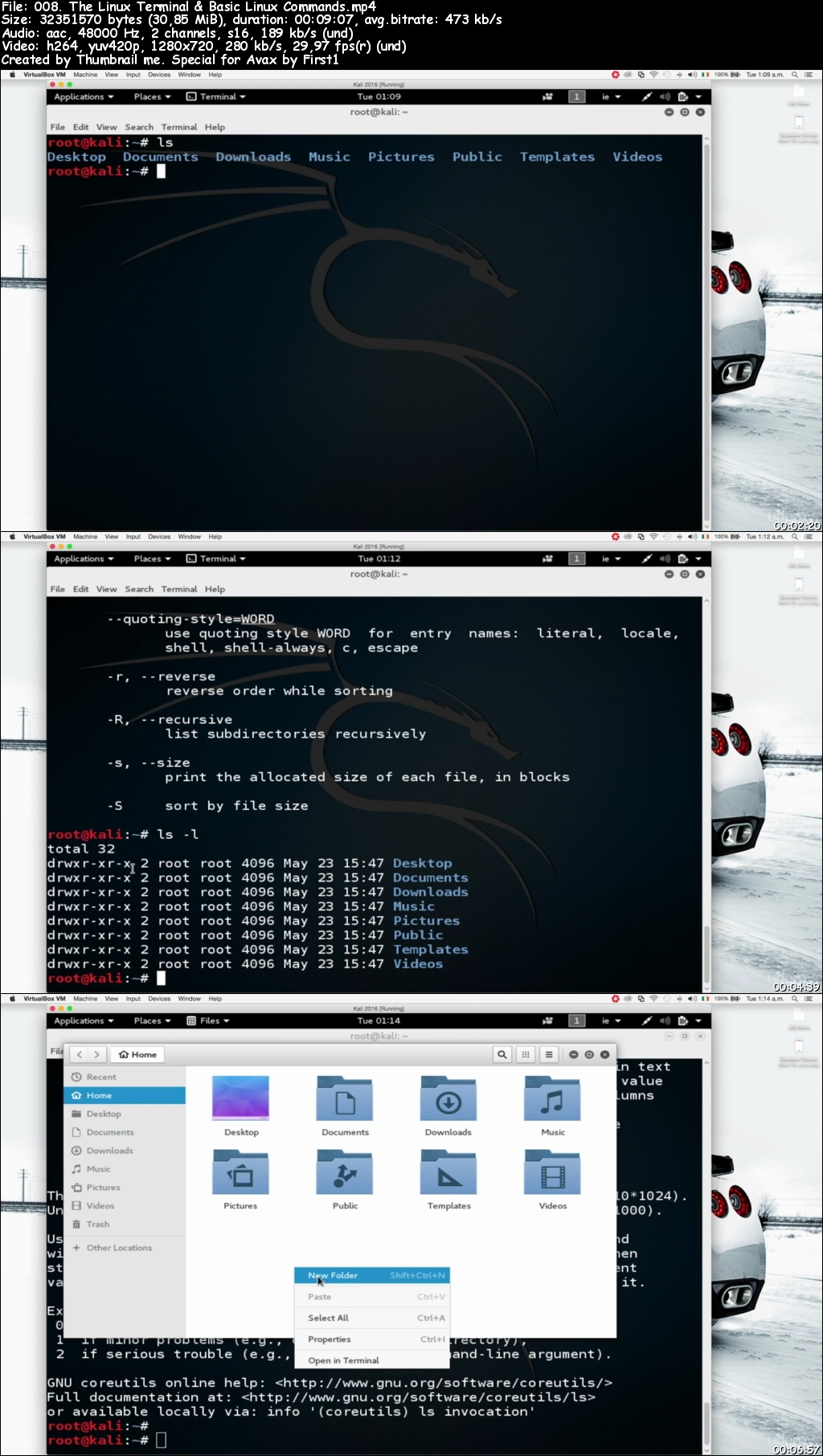Open Applications menu in the Tue 01:09 Kali panel
The width and height of the screenshot is (823, 1456).
(84, 96)
